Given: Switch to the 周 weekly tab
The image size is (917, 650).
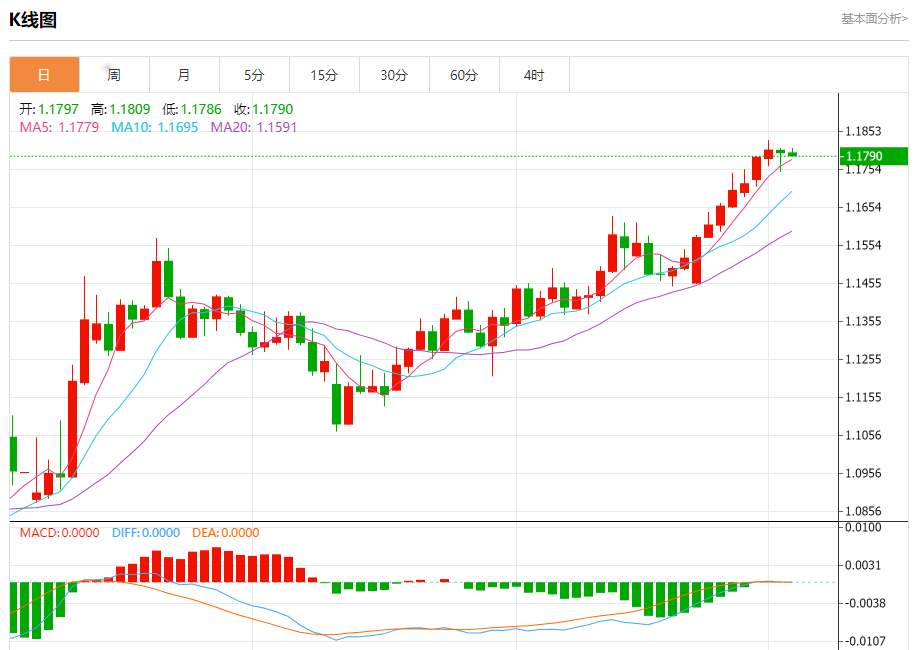Looking at the screenshot, I should tap(114, 75).
